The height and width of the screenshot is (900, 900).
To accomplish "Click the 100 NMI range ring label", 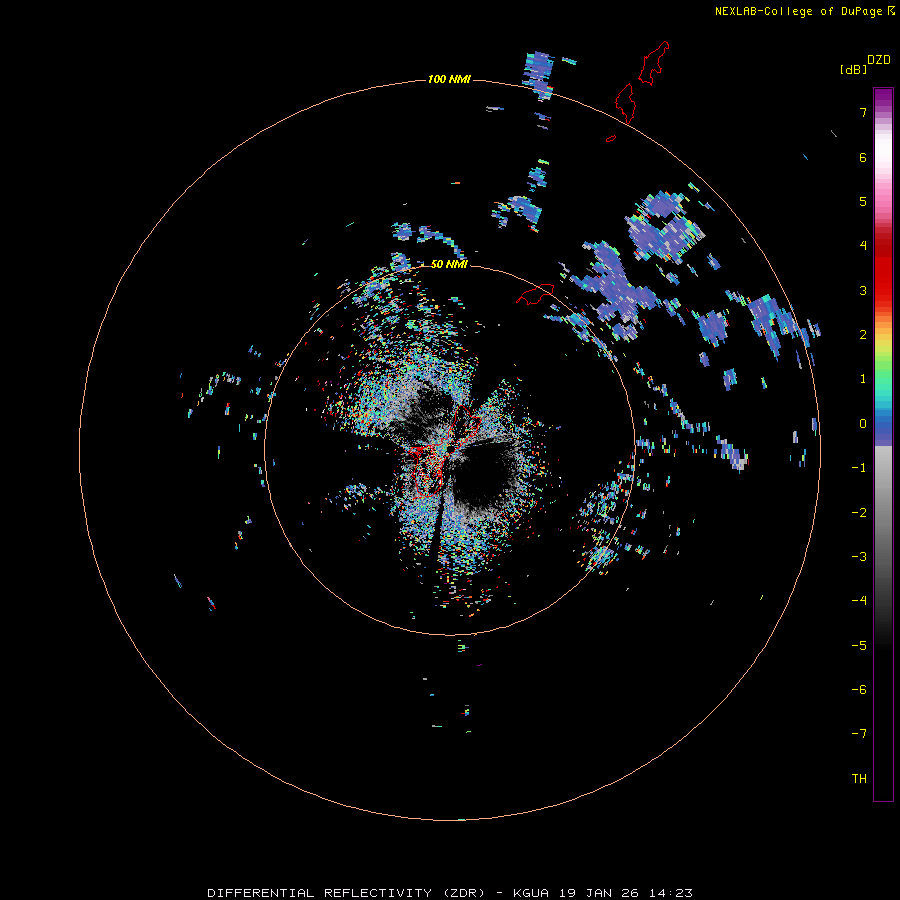I will [449, 79].
